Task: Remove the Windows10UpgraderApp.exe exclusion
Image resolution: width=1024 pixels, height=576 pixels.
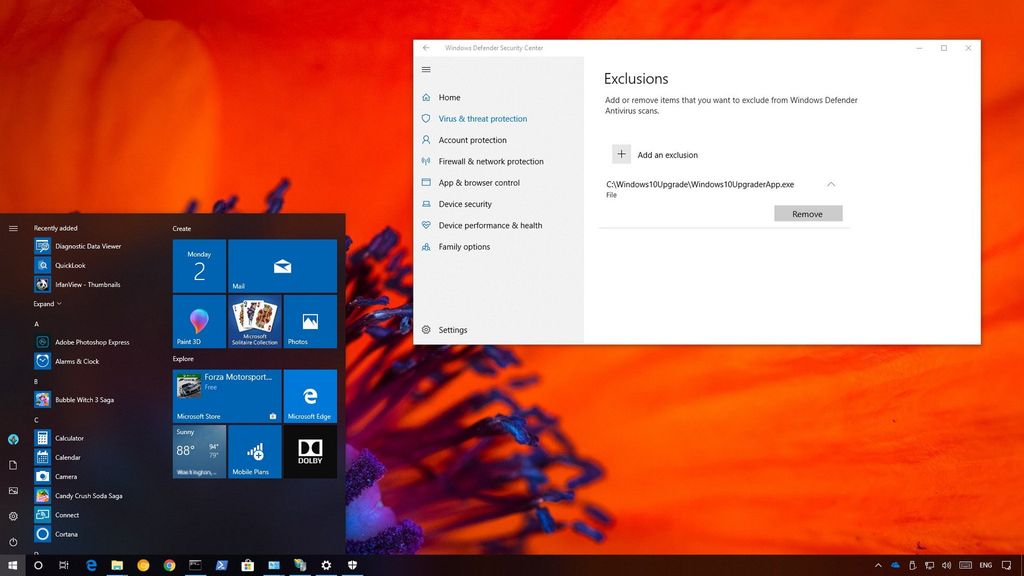Action: [807, 213]
